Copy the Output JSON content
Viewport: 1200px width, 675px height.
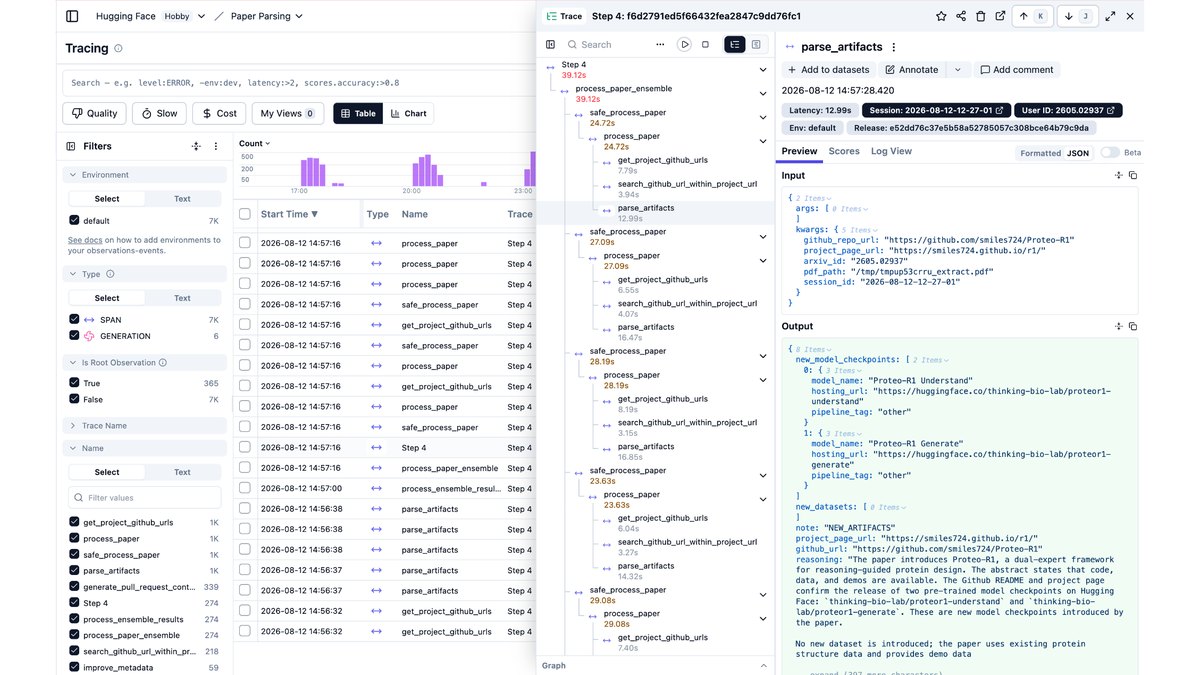(x=1133, y=326)
